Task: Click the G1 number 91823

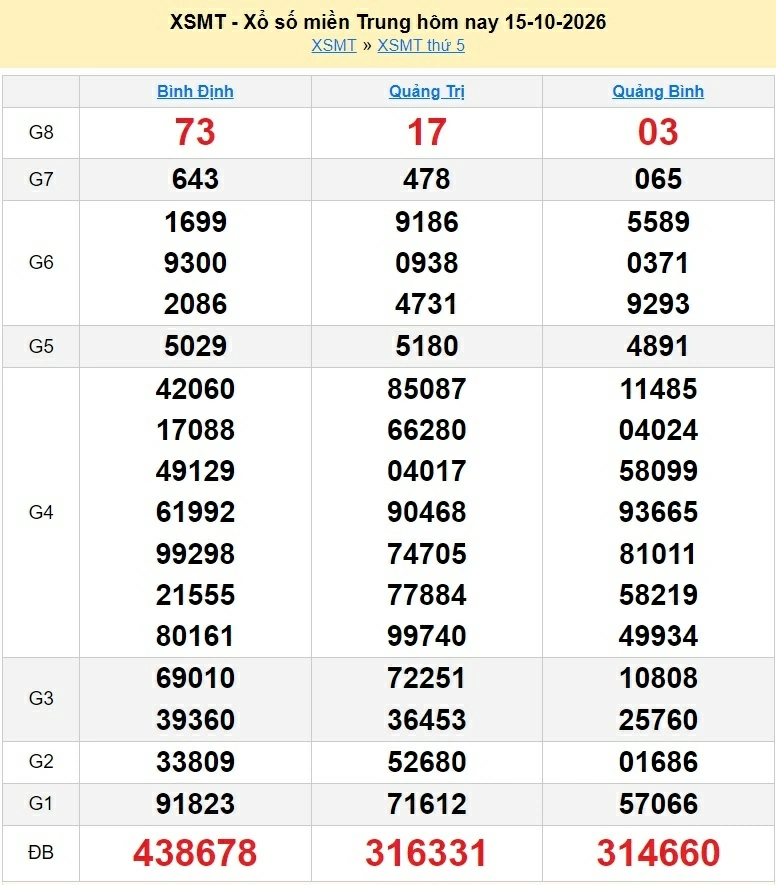Action: (x=195, y=804)
